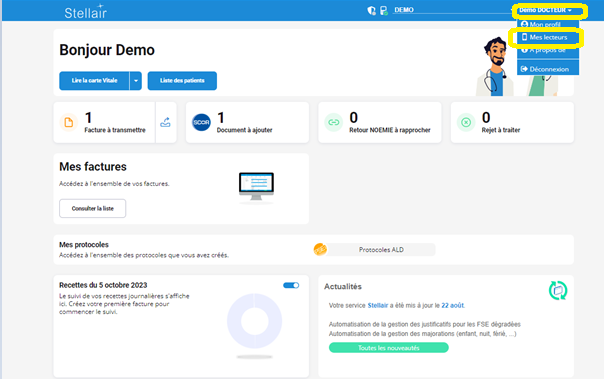This screenshot has height=379, width=604.
Task: Expand the Lire la carte Vitale arrow
Action: tap(136, 81)
